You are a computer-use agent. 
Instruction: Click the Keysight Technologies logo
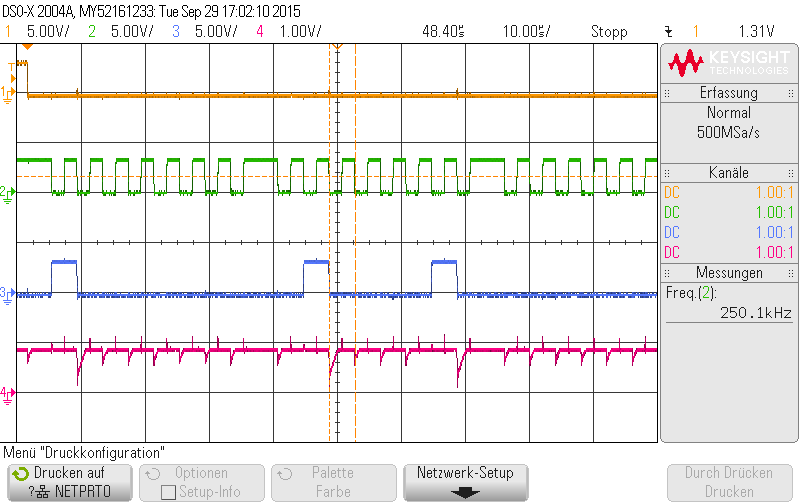[x=729, y=63]
